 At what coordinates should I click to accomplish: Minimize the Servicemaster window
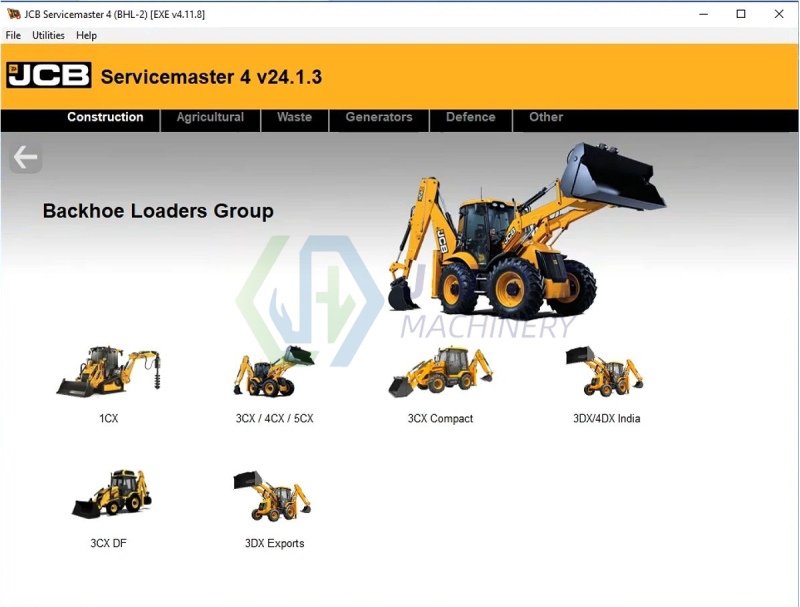coord(704,14)
